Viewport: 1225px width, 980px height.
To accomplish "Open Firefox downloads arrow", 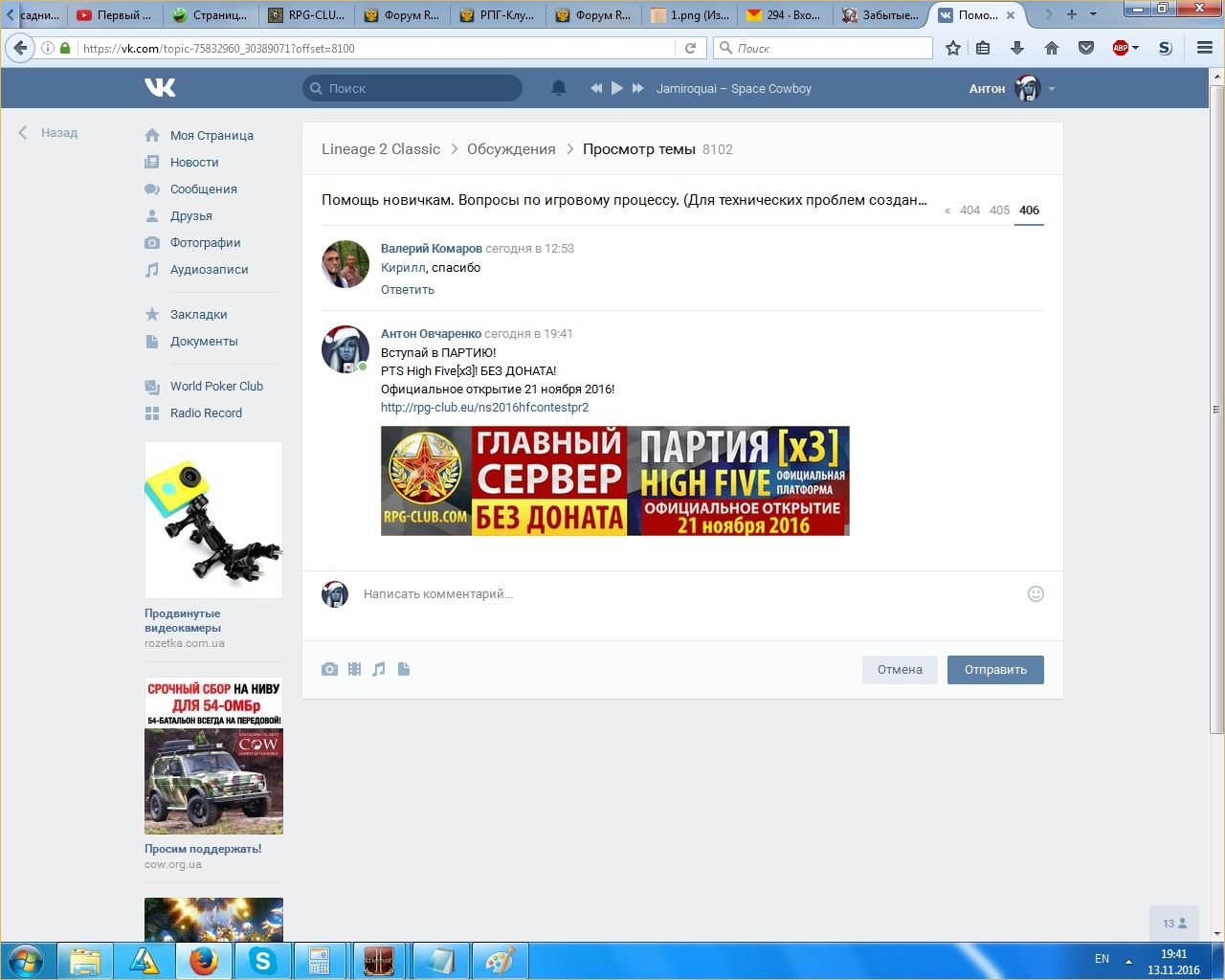I will [1017, 48].
